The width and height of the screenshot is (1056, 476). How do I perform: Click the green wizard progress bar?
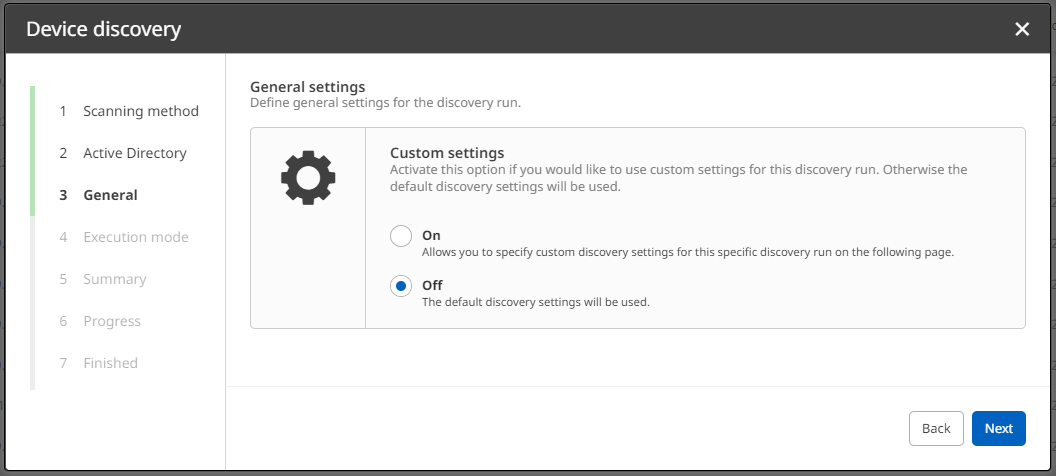coord(33,150)
